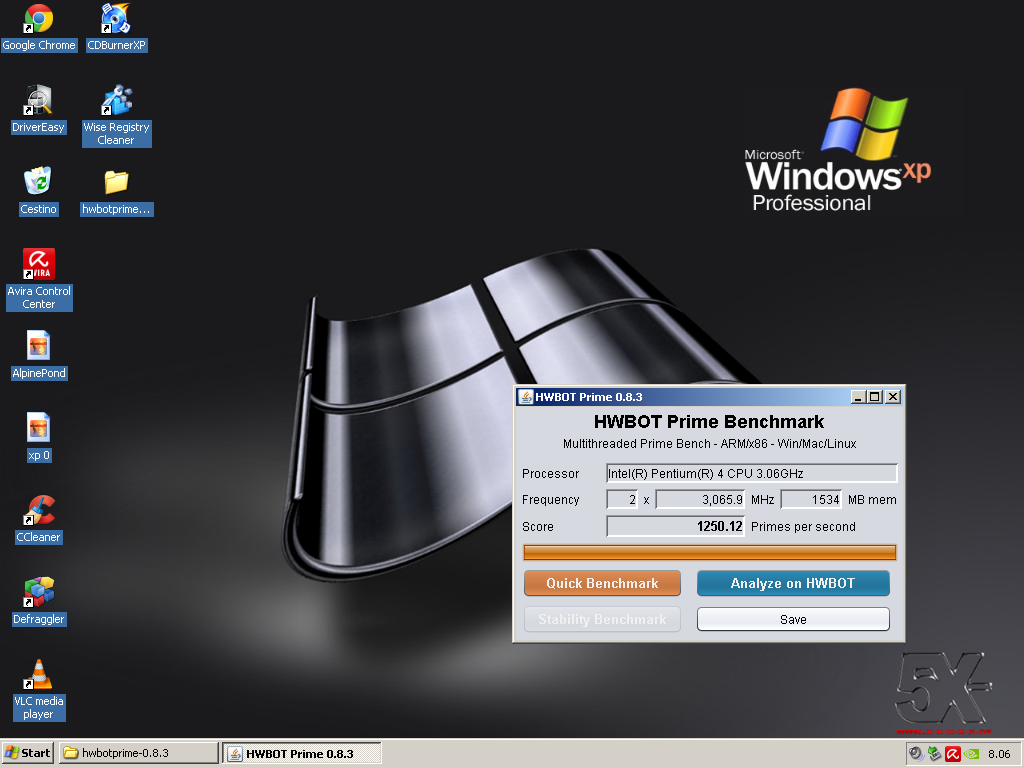The image size is (1024, 768).
Task: Click the HWBOT Prime Benchmark heading
Action: (x=709, y=421)
